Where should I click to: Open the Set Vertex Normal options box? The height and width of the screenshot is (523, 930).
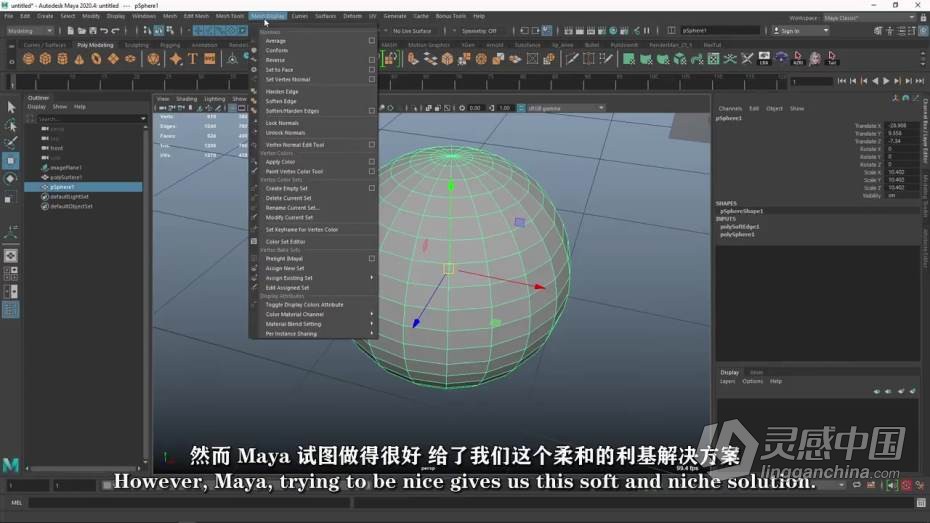tap(372, 79)
